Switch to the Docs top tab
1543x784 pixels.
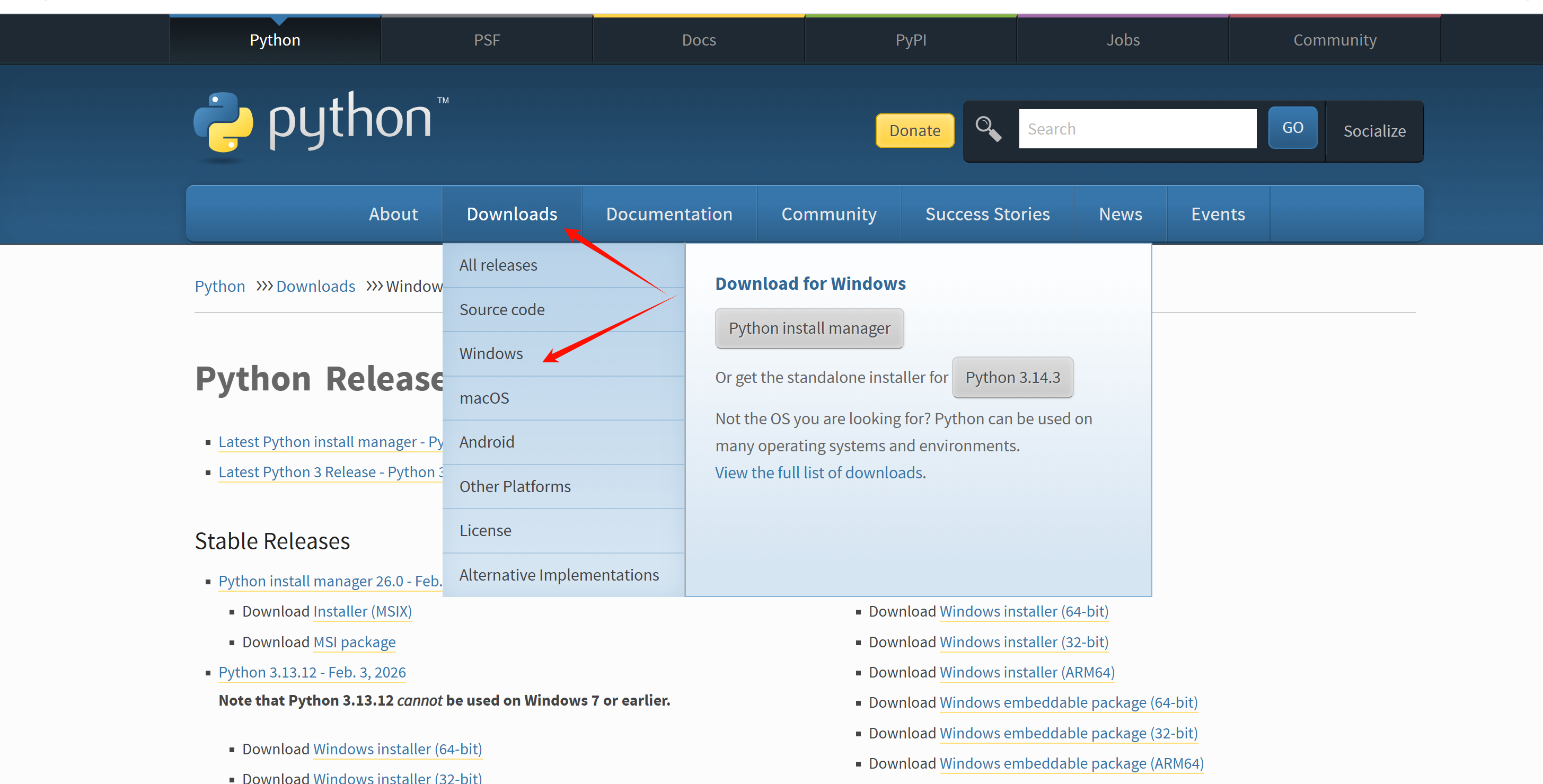pyautogui.click(x=699, y=40)
